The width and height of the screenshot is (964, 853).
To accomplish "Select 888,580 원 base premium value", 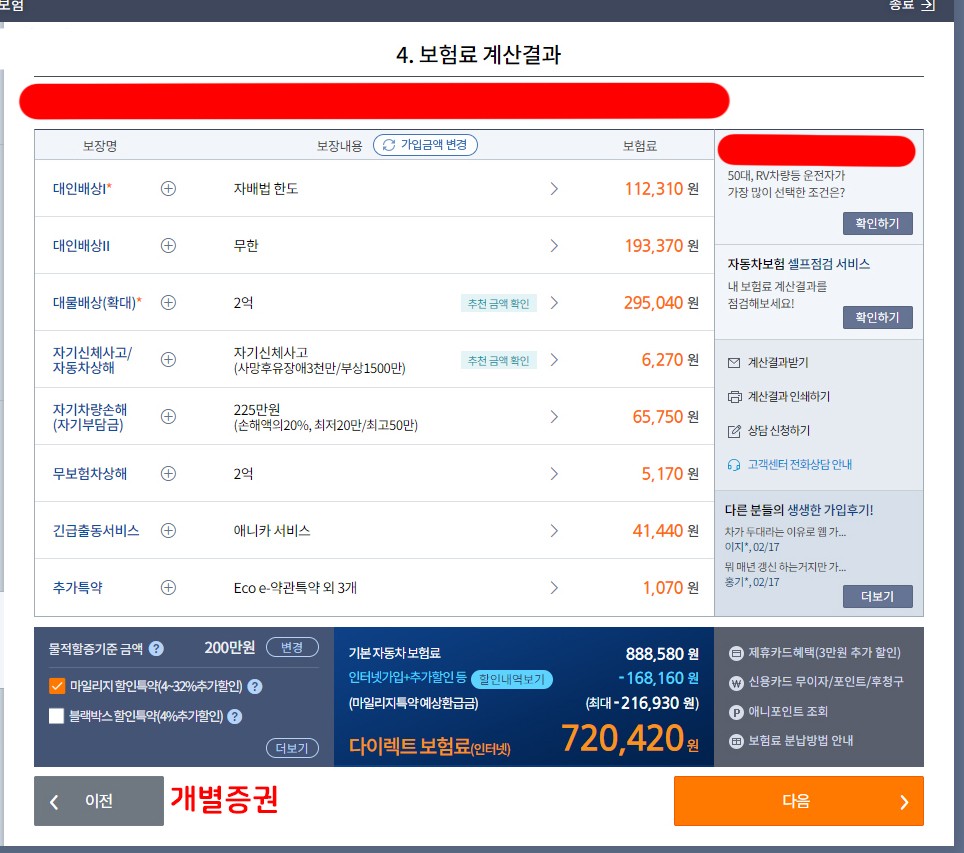I will (x=662, y=654).
